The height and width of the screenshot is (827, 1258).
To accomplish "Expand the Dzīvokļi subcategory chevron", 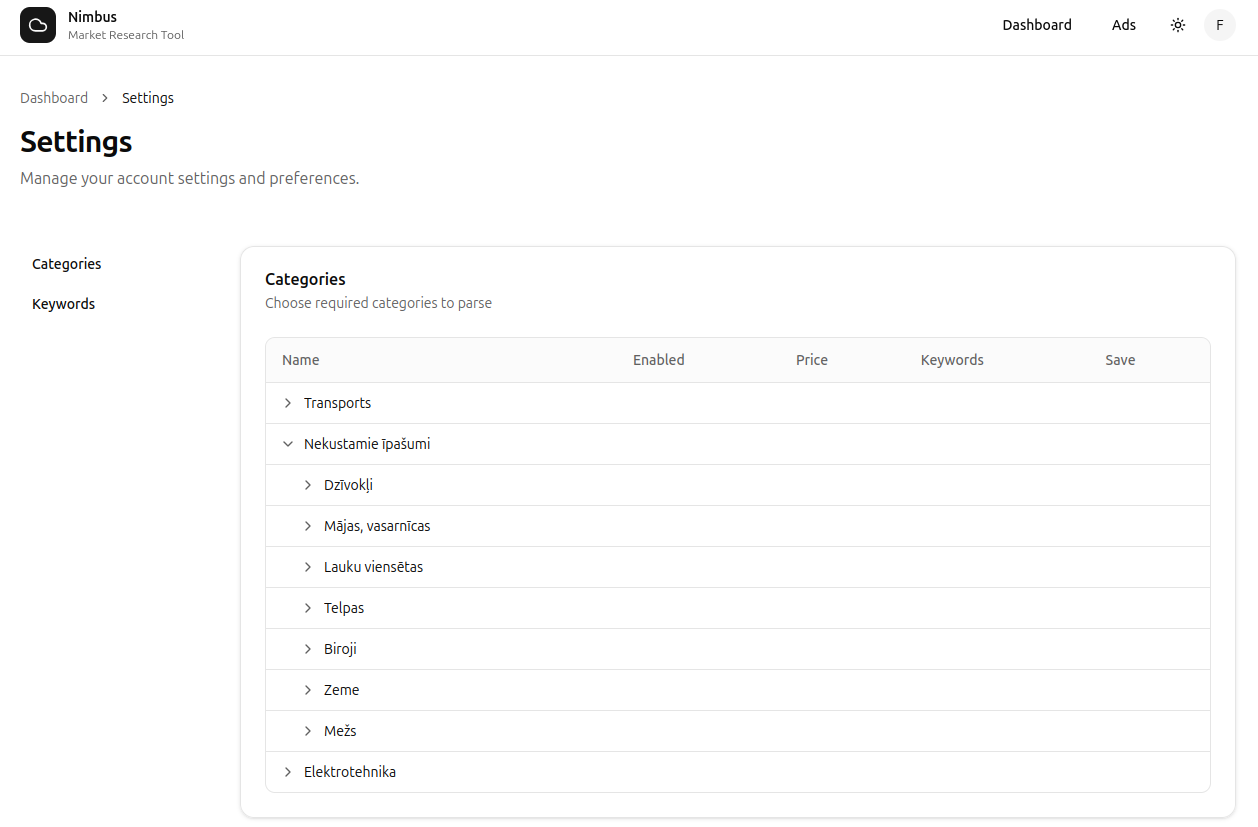I will click(x=308, y=485).
